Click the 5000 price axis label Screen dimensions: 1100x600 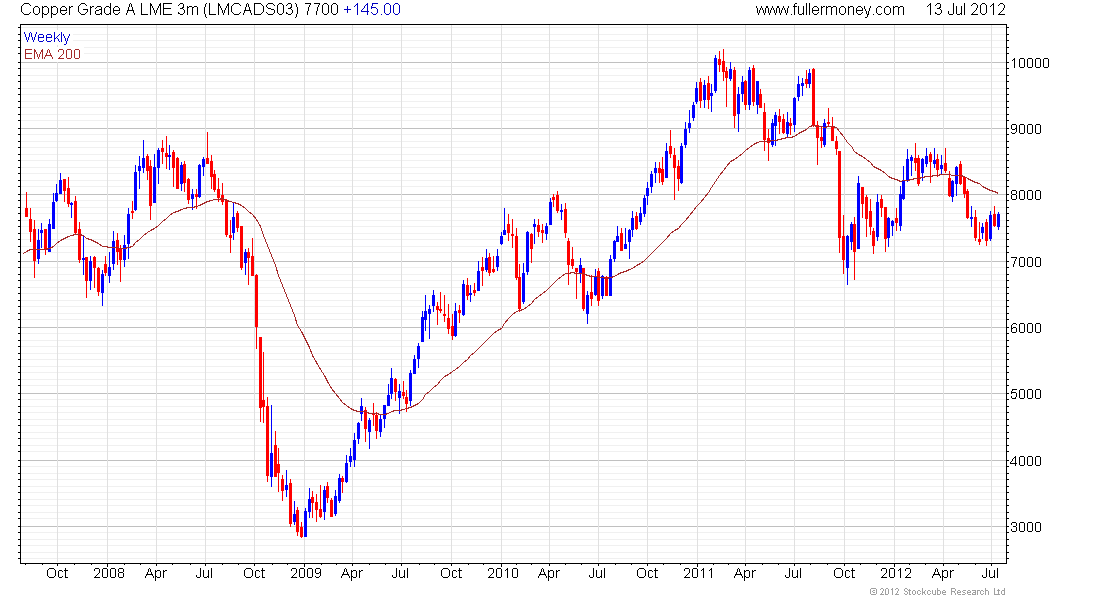1026,394
